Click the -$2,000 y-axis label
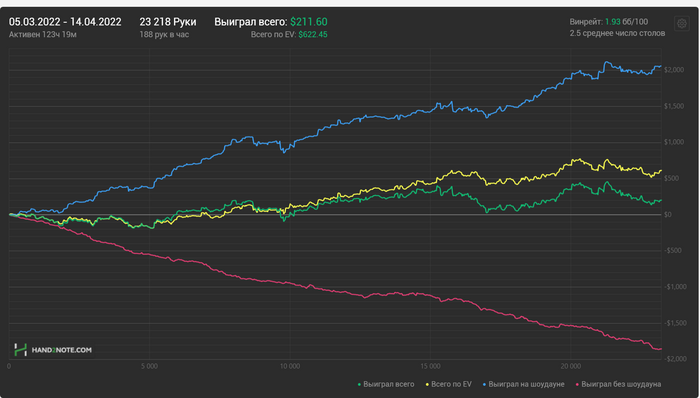700x398 pixels. [x=675, y=359]
